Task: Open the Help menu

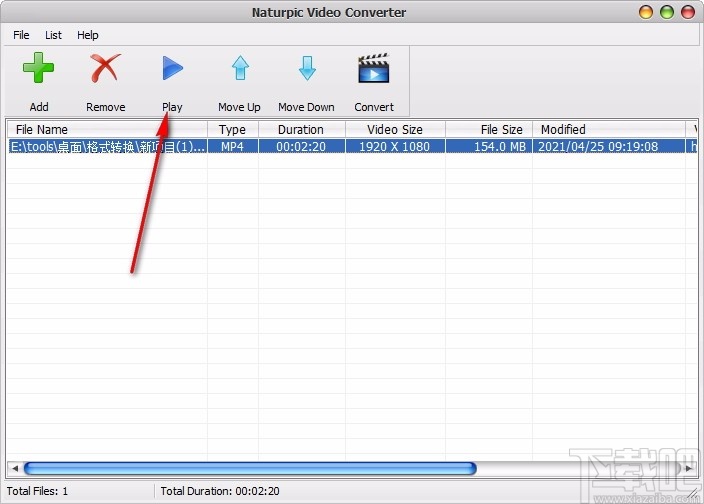Action: click(88, 35)
